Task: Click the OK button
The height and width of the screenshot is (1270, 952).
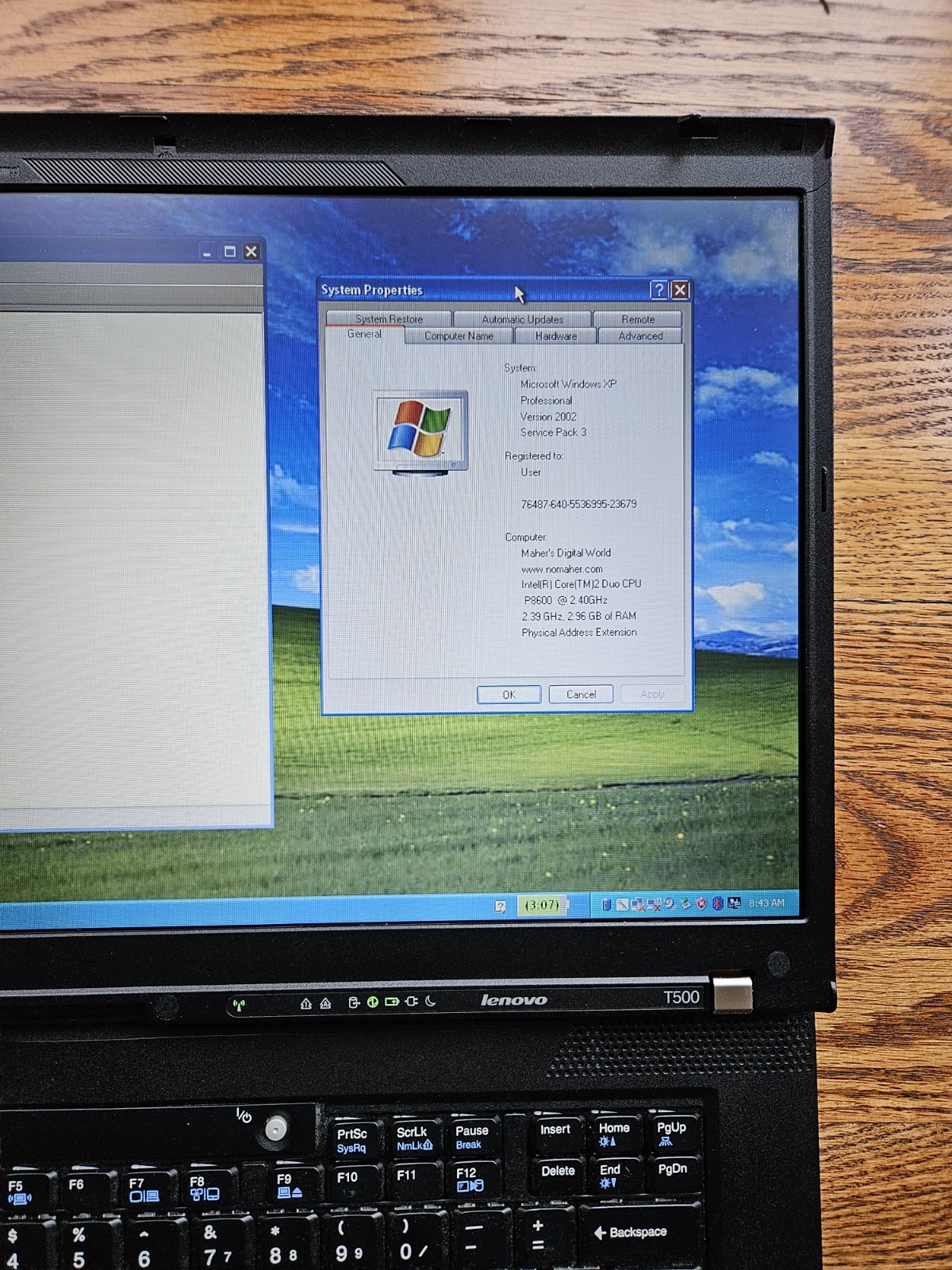Action: [509, 695]
